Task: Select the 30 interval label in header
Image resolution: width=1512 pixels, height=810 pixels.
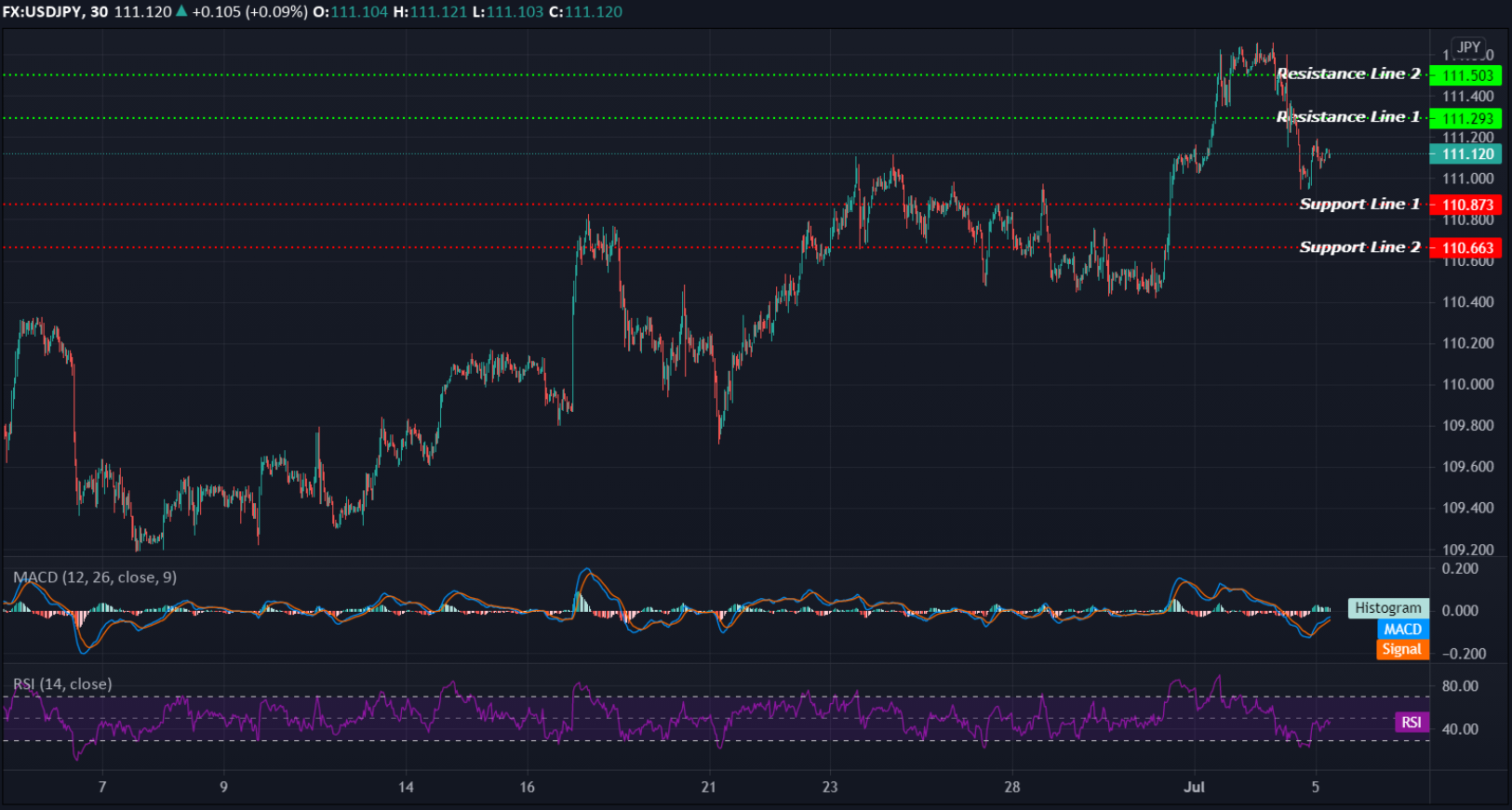Action: pyautogui.click(x=99, y=12)
